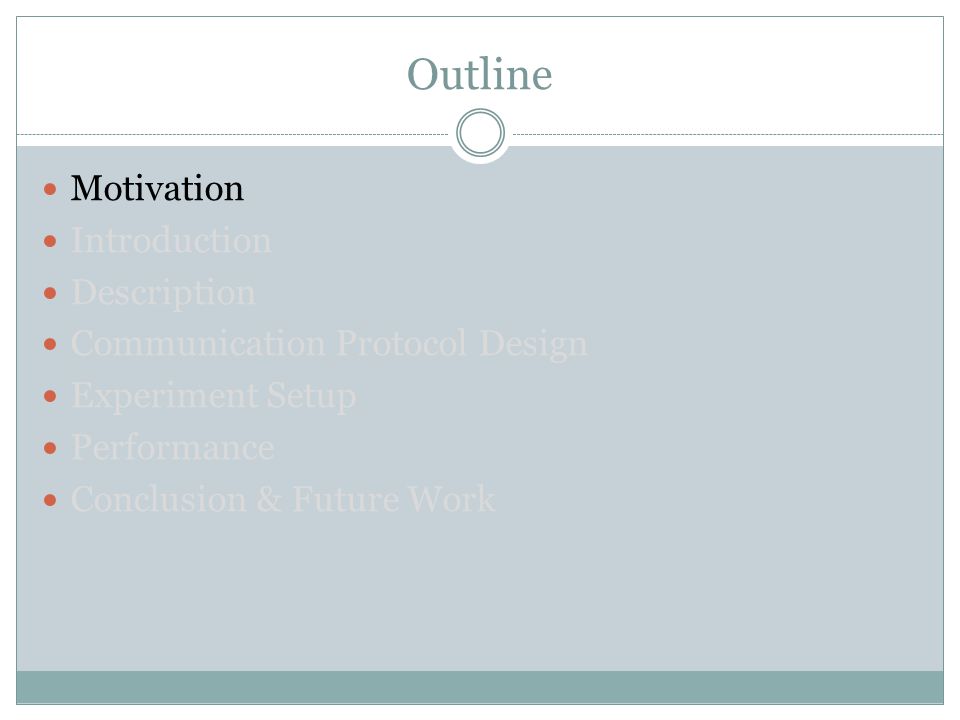Image resolution: width=960 pixels, height=720 pixels.
Task: Click the bullet before Conclusion & Future Work
Action: [x=50, y=500]
